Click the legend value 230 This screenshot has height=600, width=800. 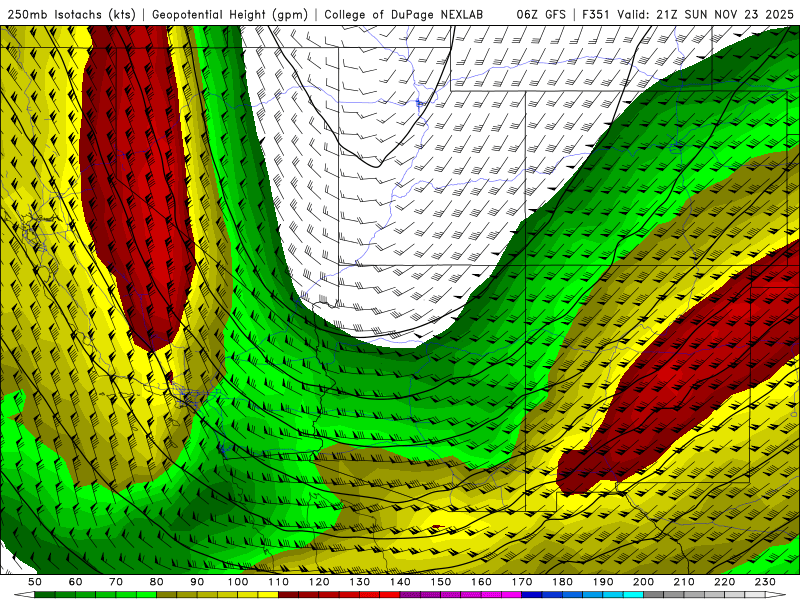(x=765, y=582)
